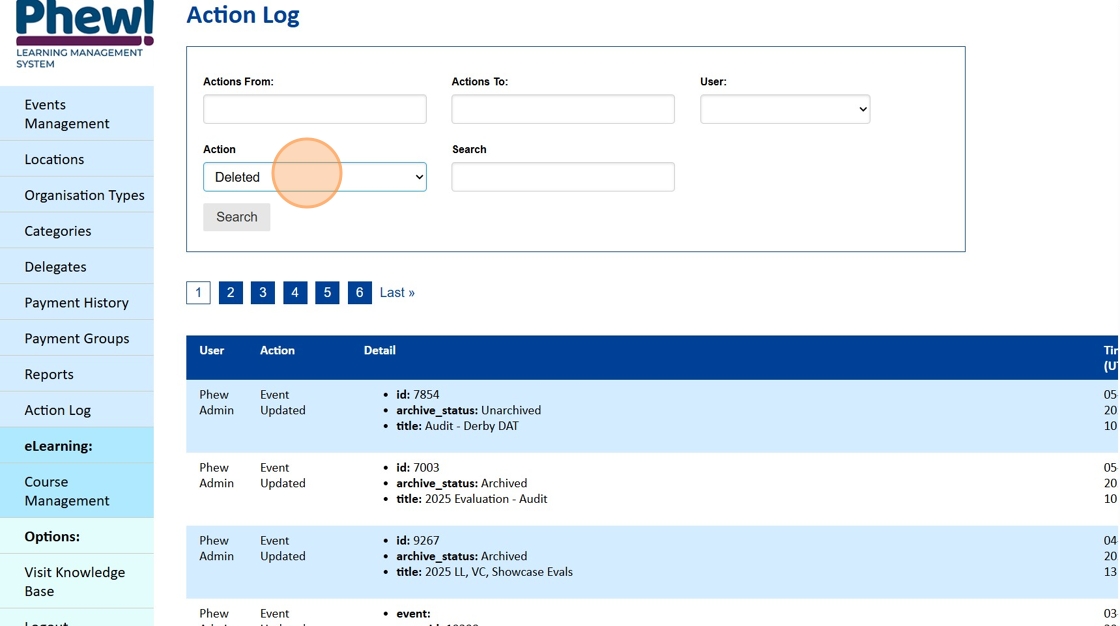Click the 'id: 9267' entry
Screen dimensions: 1120x626
click(x=418, y=540)
